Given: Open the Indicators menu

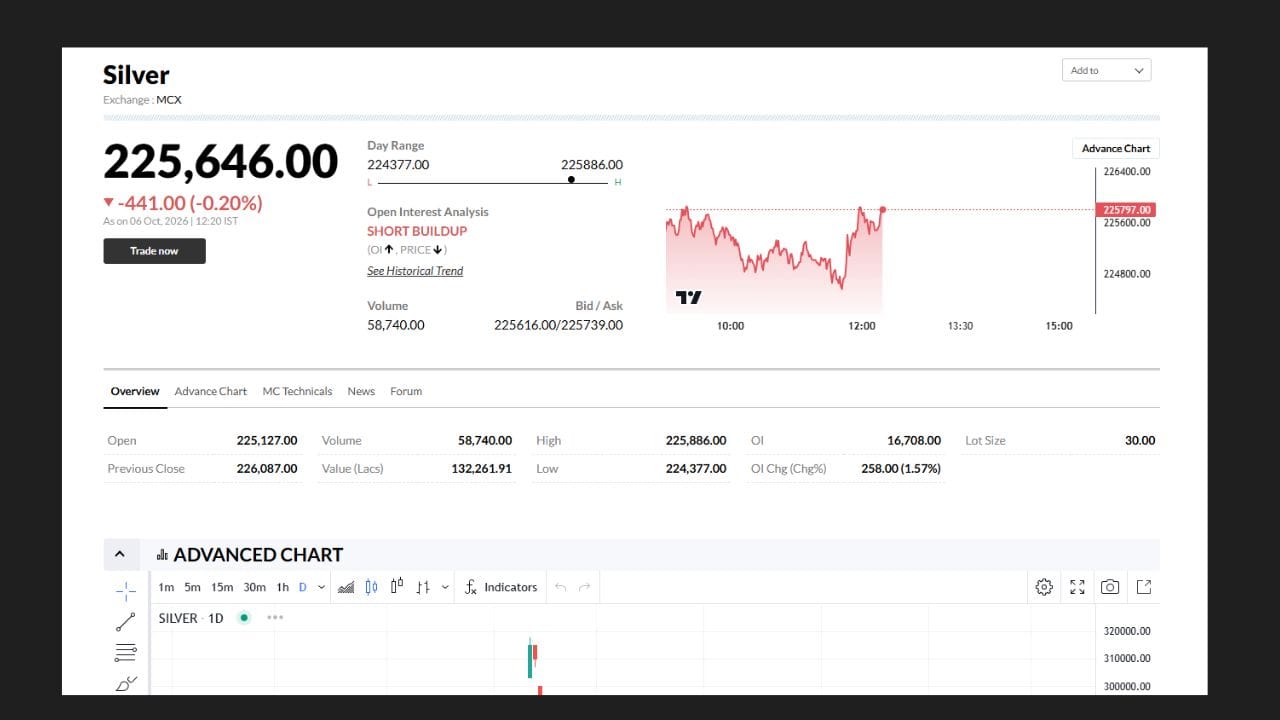Looking at the screenshot, I should click(x=501, y=587).
